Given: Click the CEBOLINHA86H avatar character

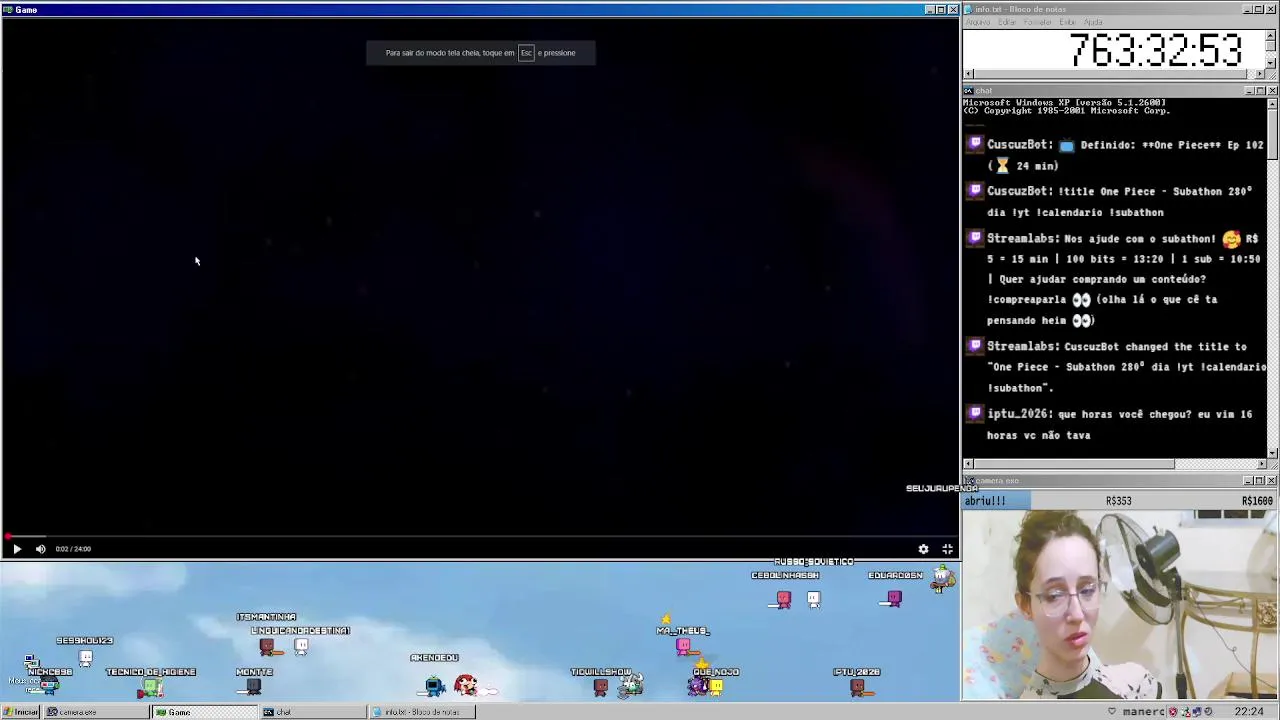Looking at the screenshot, I should [784, 600].
